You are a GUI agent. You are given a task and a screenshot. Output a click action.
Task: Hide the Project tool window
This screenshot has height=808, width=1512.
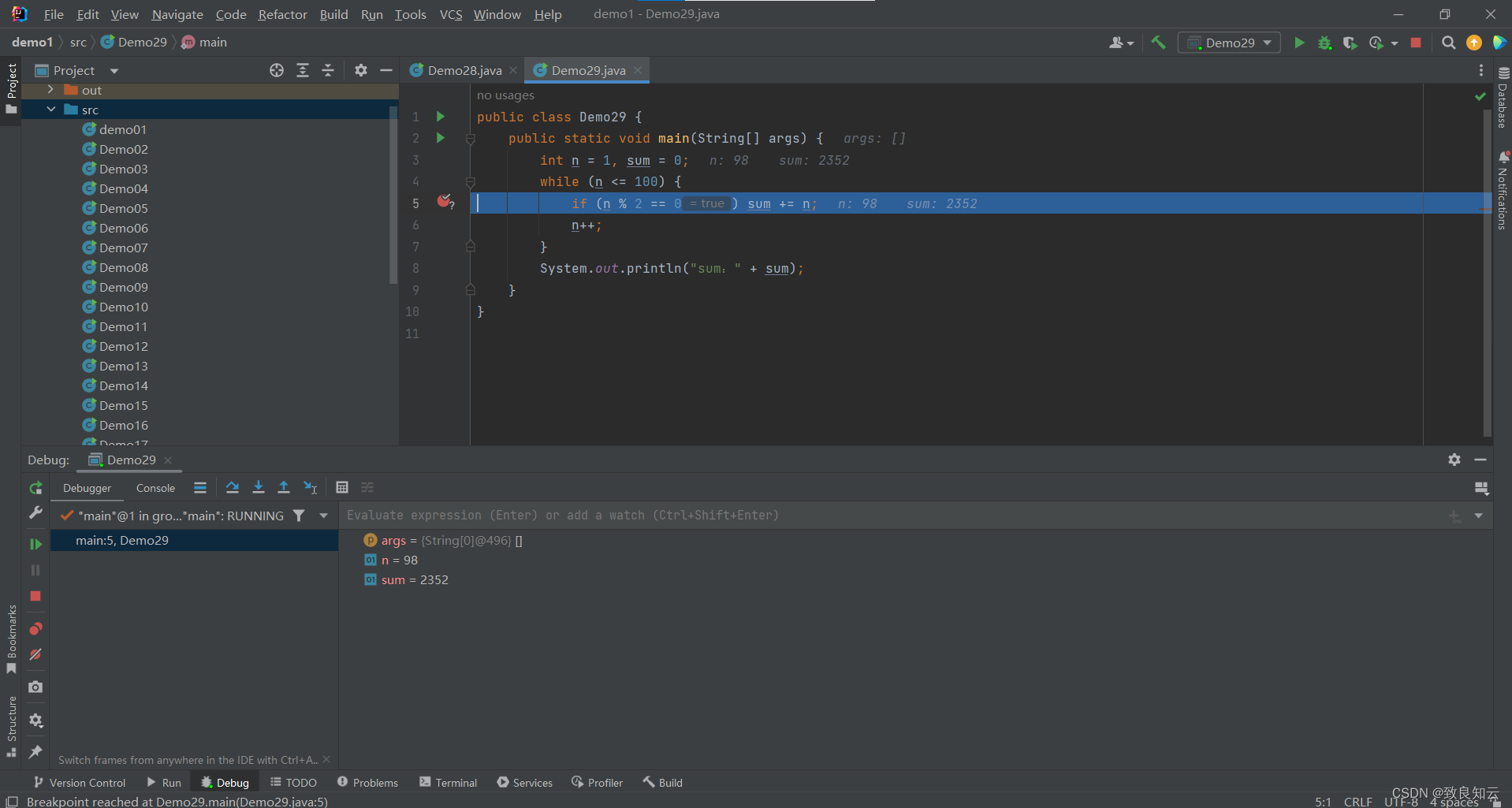click(386, 70)
